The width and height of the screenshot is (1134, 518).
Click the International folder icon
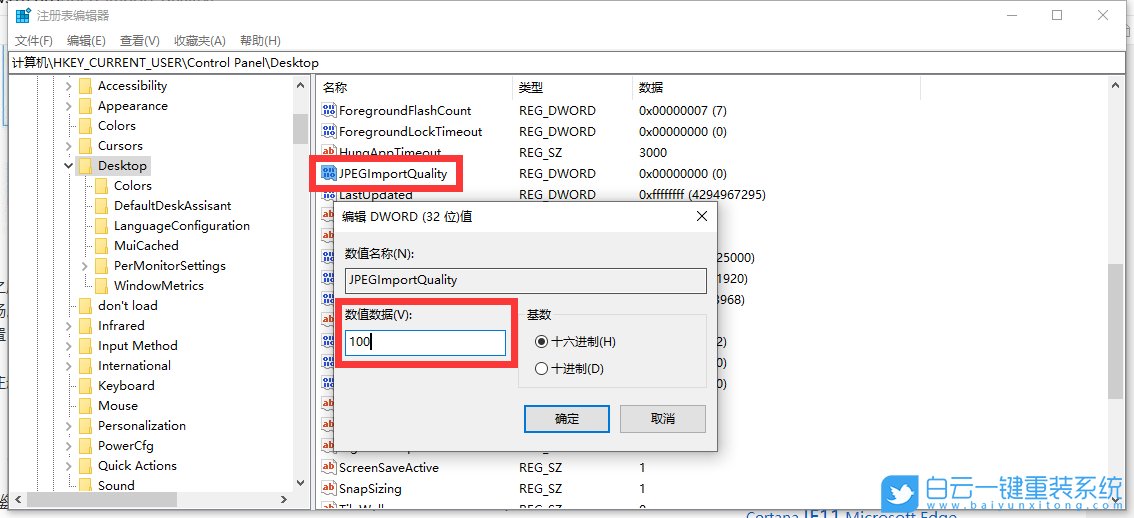pos(85,365)
